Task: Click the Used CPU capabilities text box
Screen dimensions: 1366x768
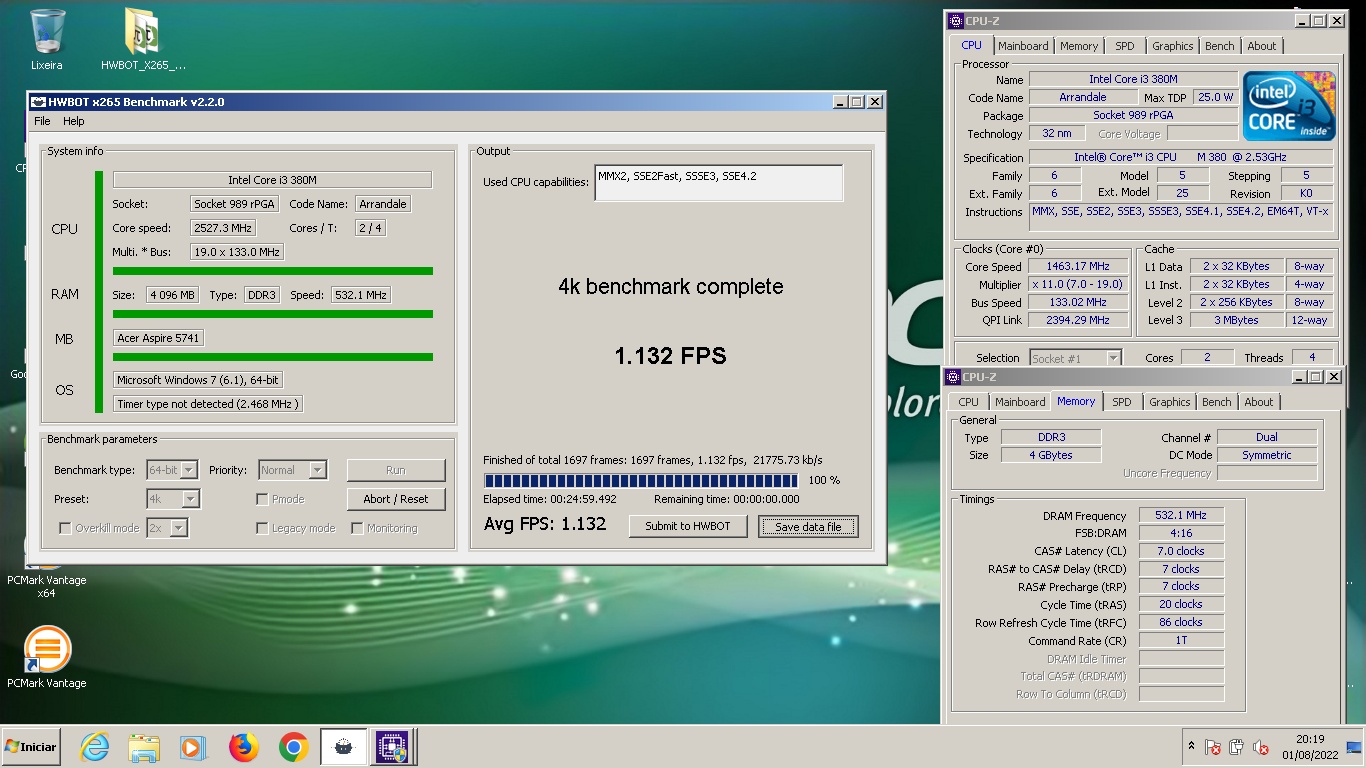Action: (x=718, y=183)
